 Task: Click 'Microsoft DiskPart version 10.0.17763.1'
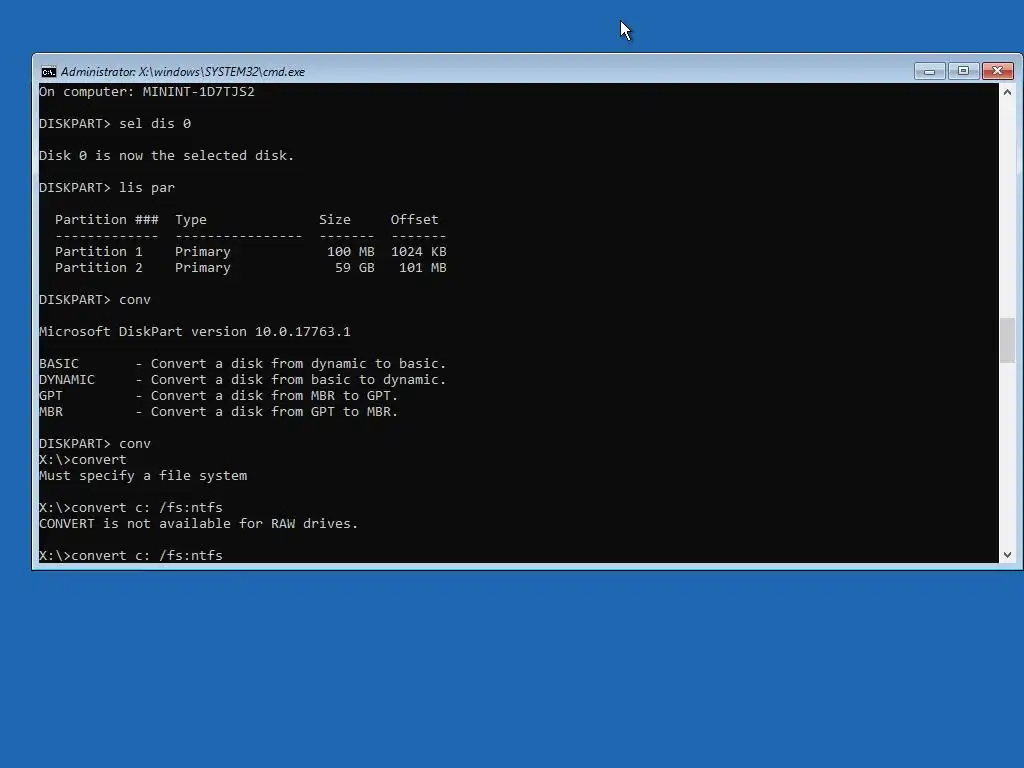point(195,332)
